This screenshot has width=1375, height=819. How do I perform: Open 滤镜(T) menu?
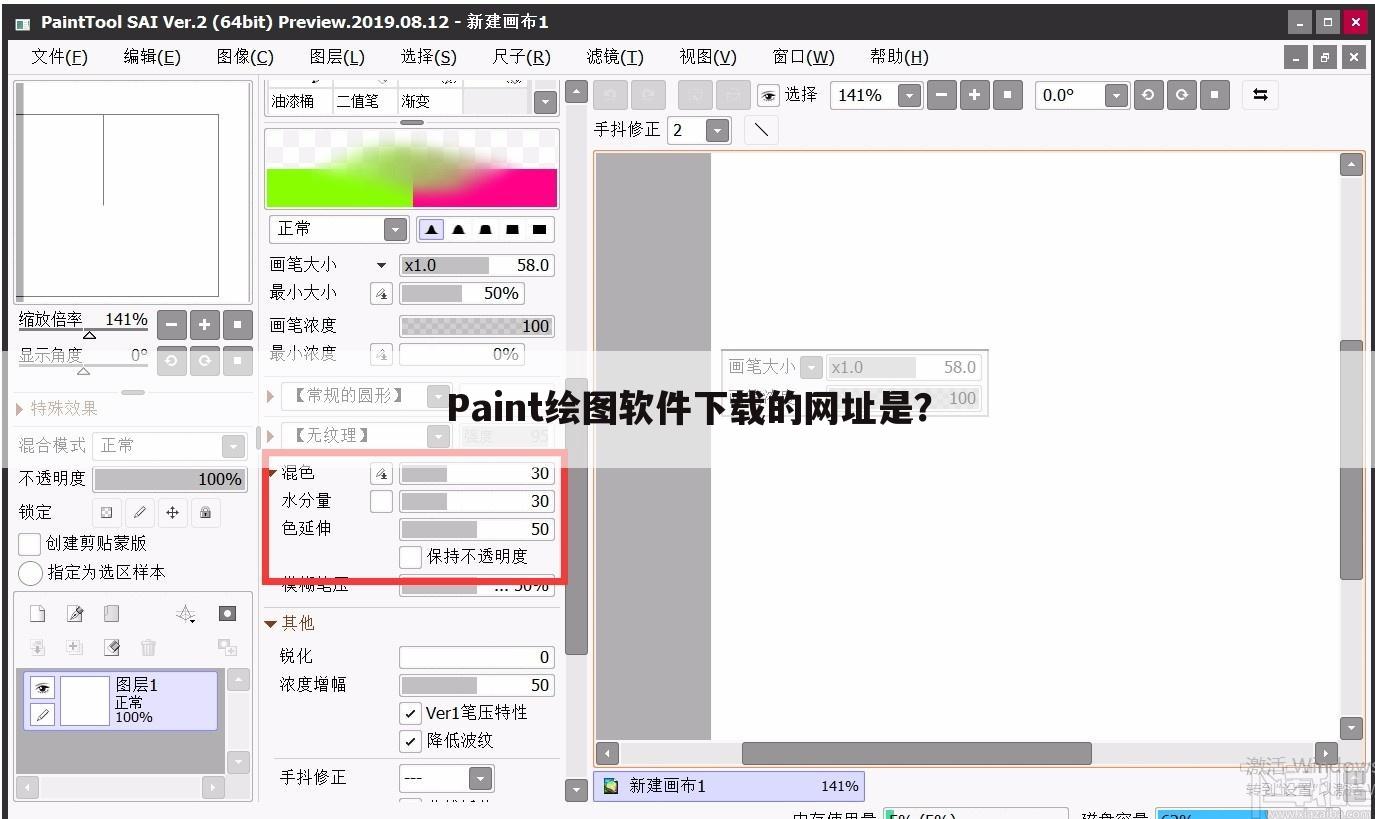pyautogui.click(x=615, y=57)
